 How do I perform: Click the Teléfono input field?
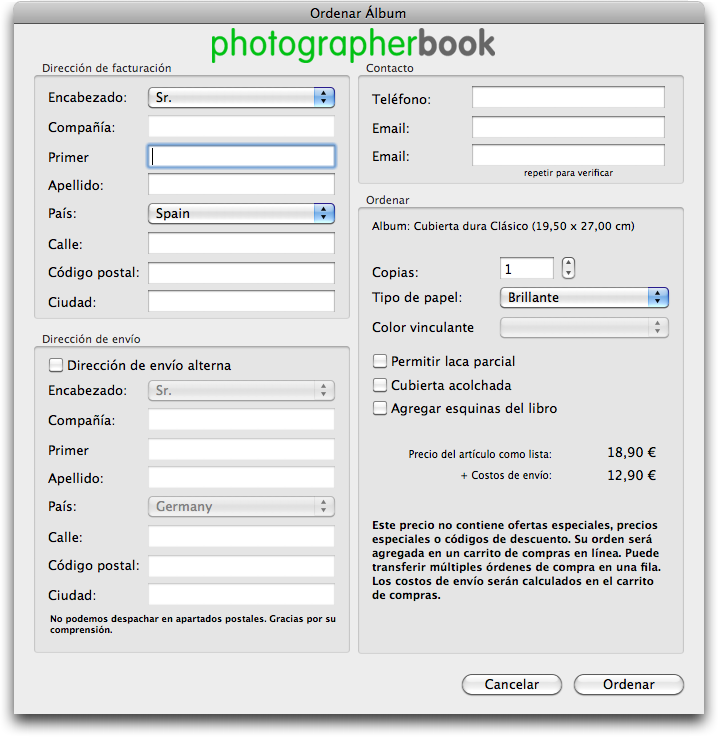(x=568, y=97)
